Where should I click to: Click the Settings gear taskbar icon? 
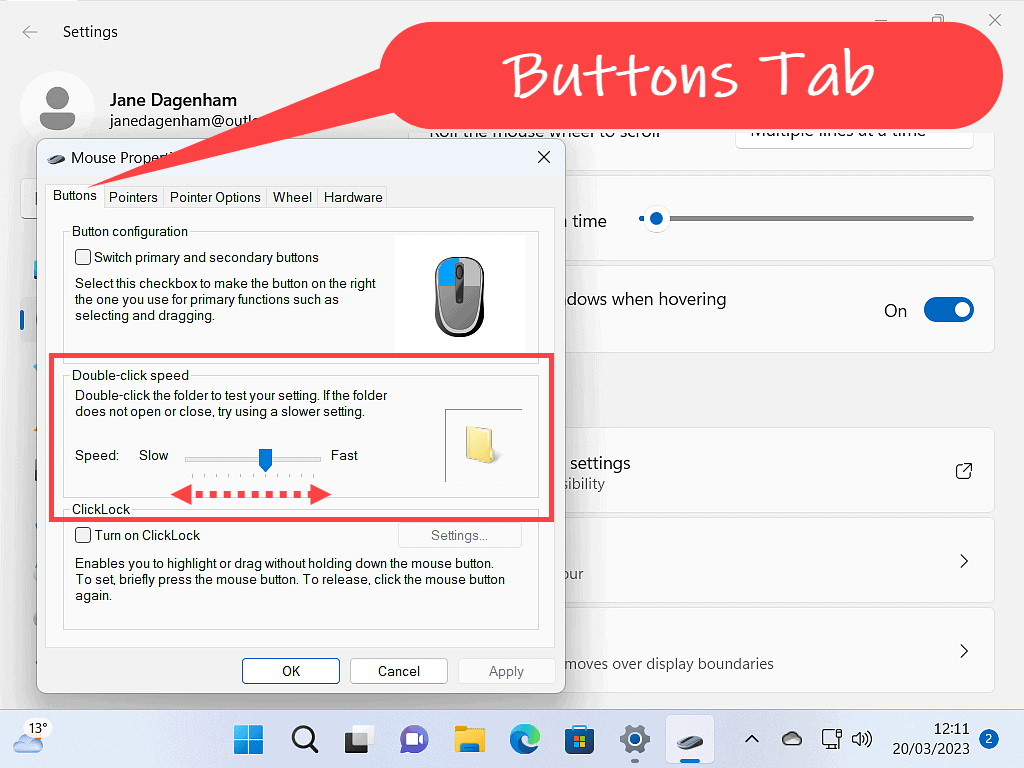[x=634, y=740]
